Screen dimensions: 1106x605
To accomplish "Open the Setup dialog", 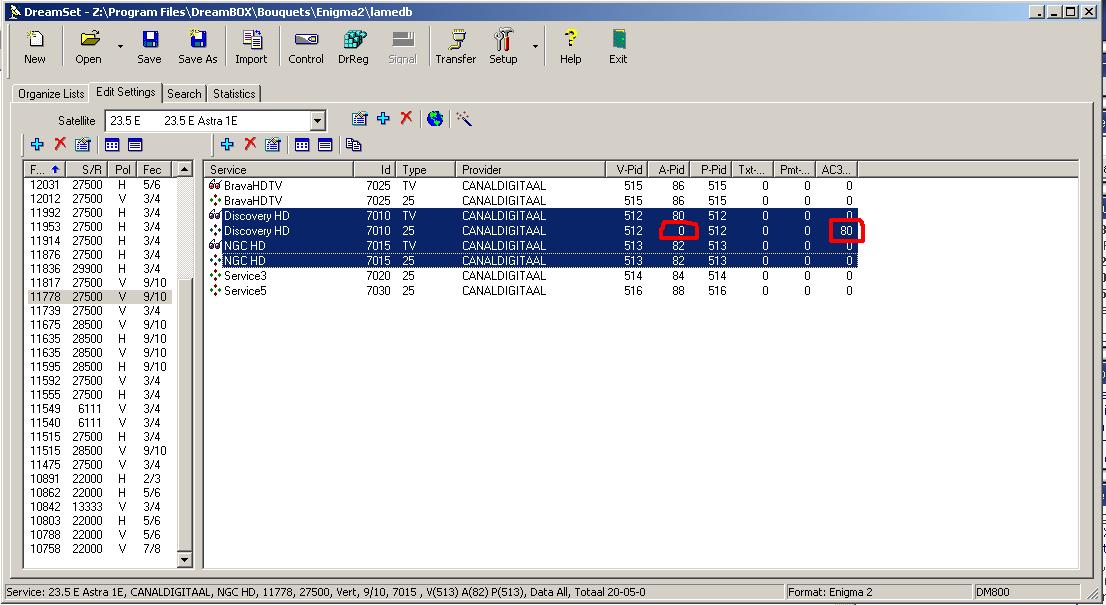I will pos(504,47).
